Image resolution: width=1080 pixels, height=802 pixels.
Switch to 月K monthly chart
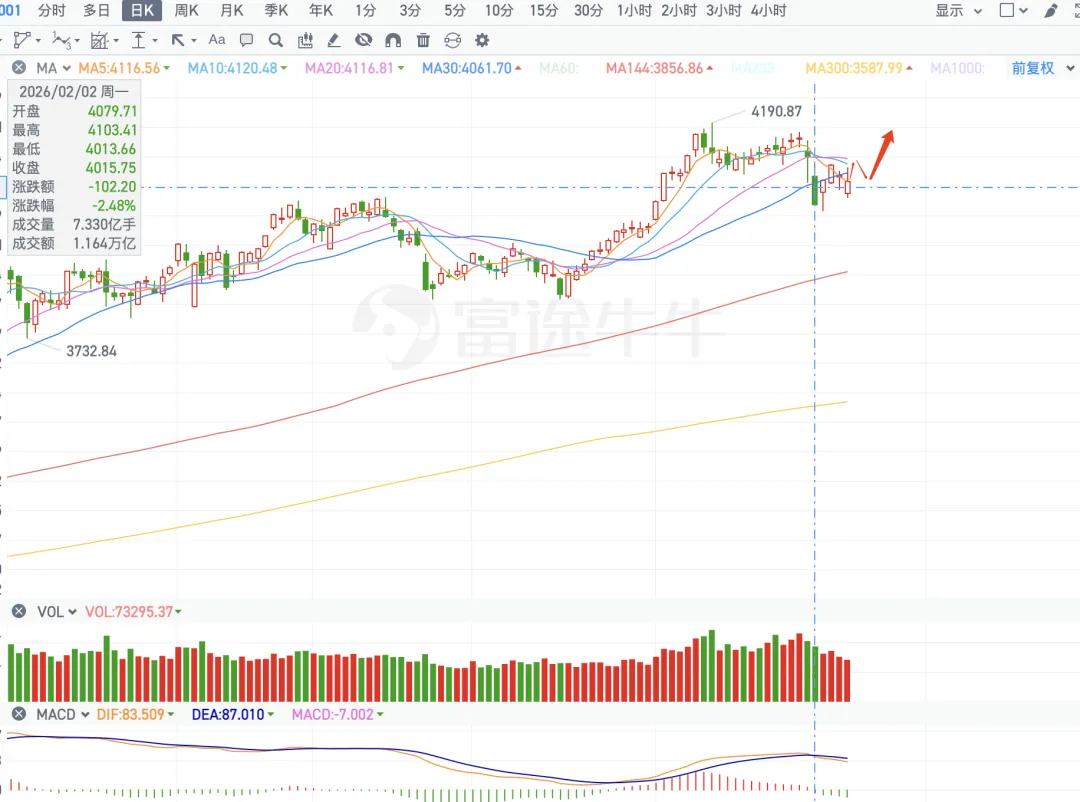(231, 10)
